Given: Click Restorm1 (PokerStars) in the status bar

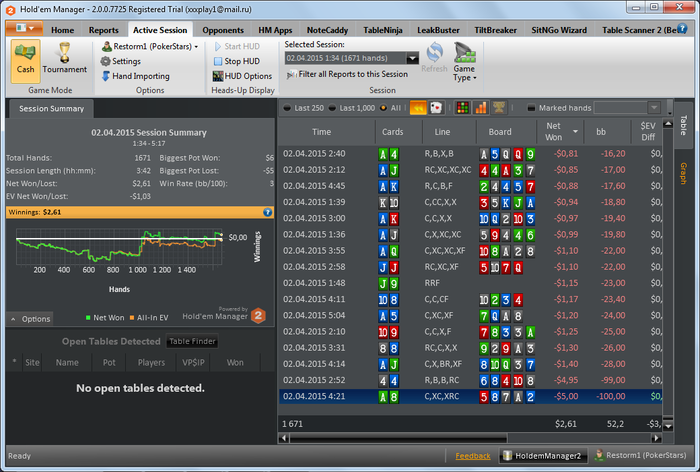Looking at the screenshot, I should pyautogui.click(x=641, y=455).
